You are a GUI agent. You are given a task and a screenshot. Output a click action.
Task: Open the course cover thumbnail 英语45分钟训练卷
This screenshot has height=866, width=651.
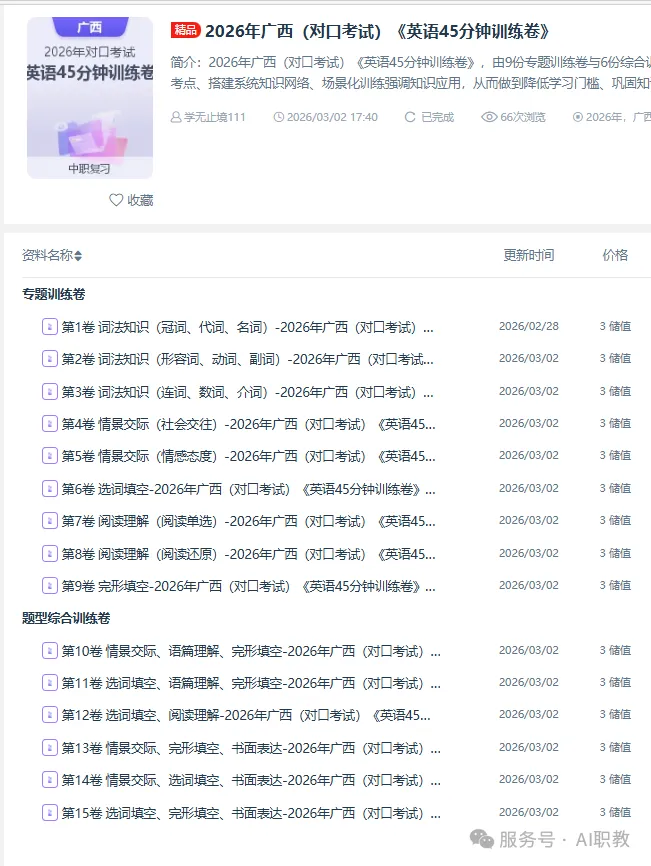click(x=90, y=97)
